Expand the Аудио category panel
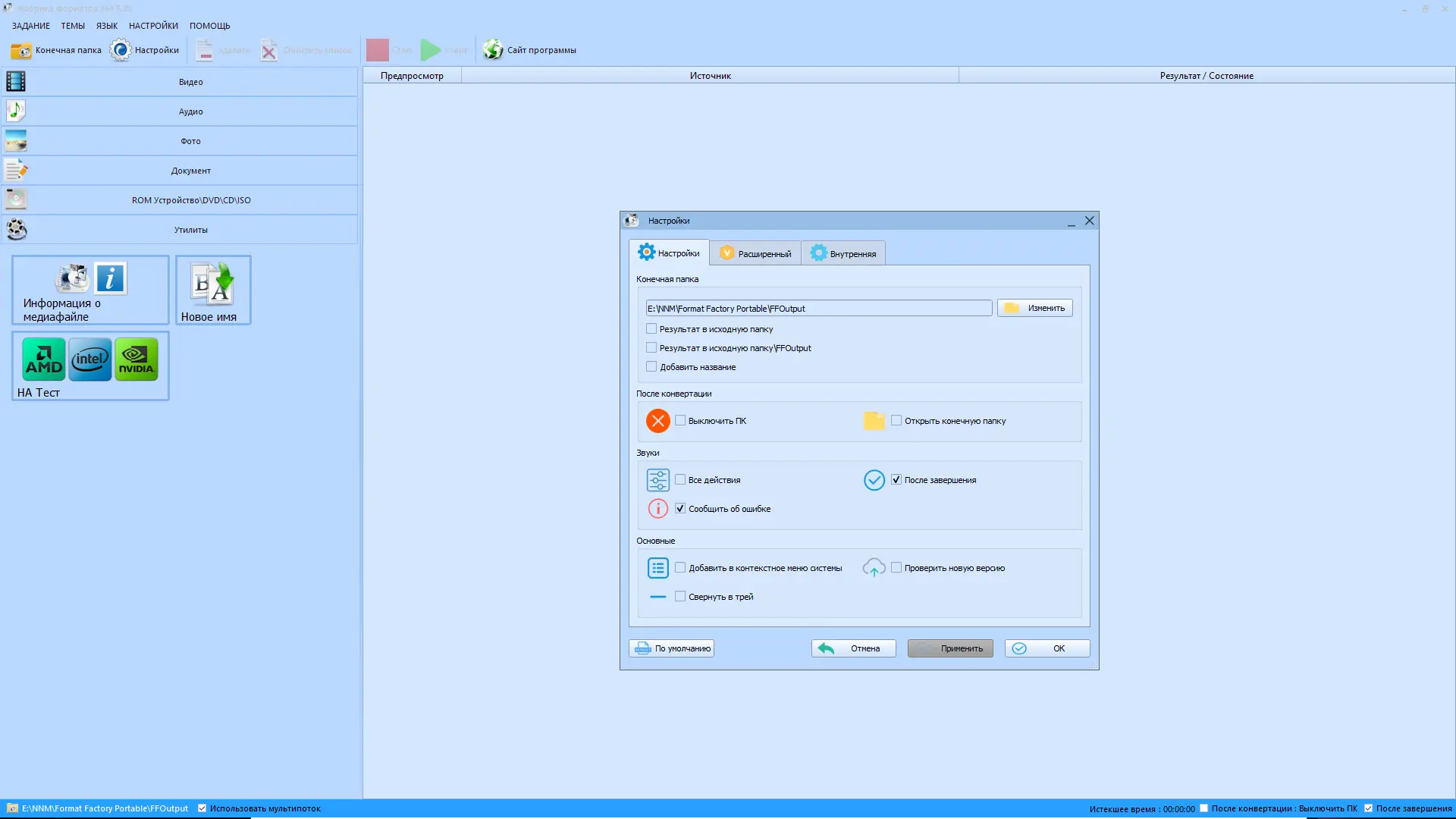 pos(190,111)
